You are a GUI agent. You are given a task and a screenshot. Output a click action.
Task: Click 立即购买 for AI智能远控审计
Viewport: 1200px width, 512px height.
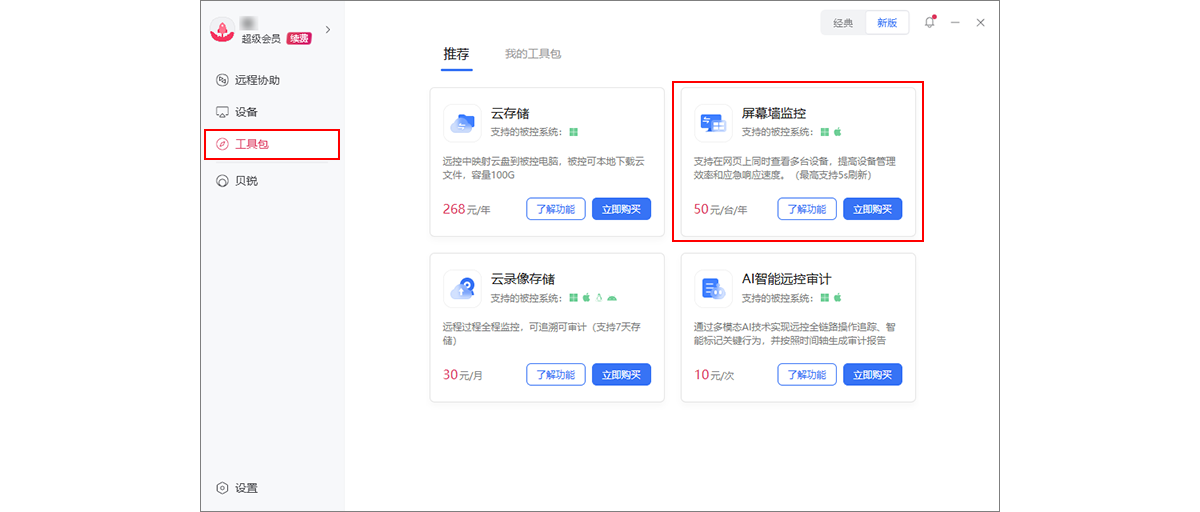pos(873,375)
